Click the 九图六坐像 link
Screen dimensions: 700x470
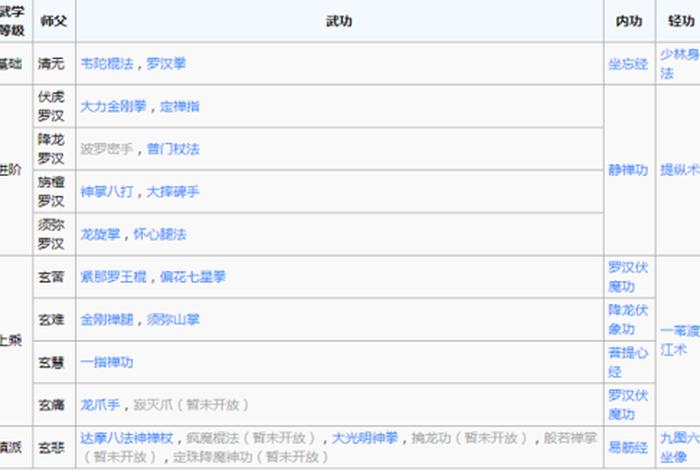pyautogui.click(x=679, y=447)
